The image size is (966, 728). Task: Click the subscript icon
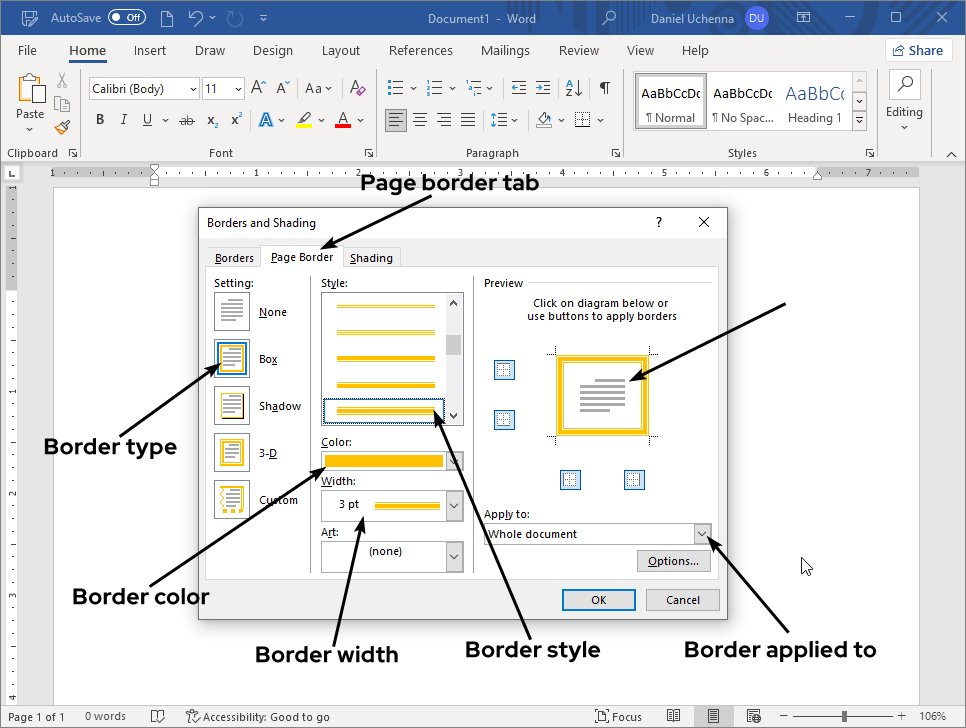[x=211, y=120]
